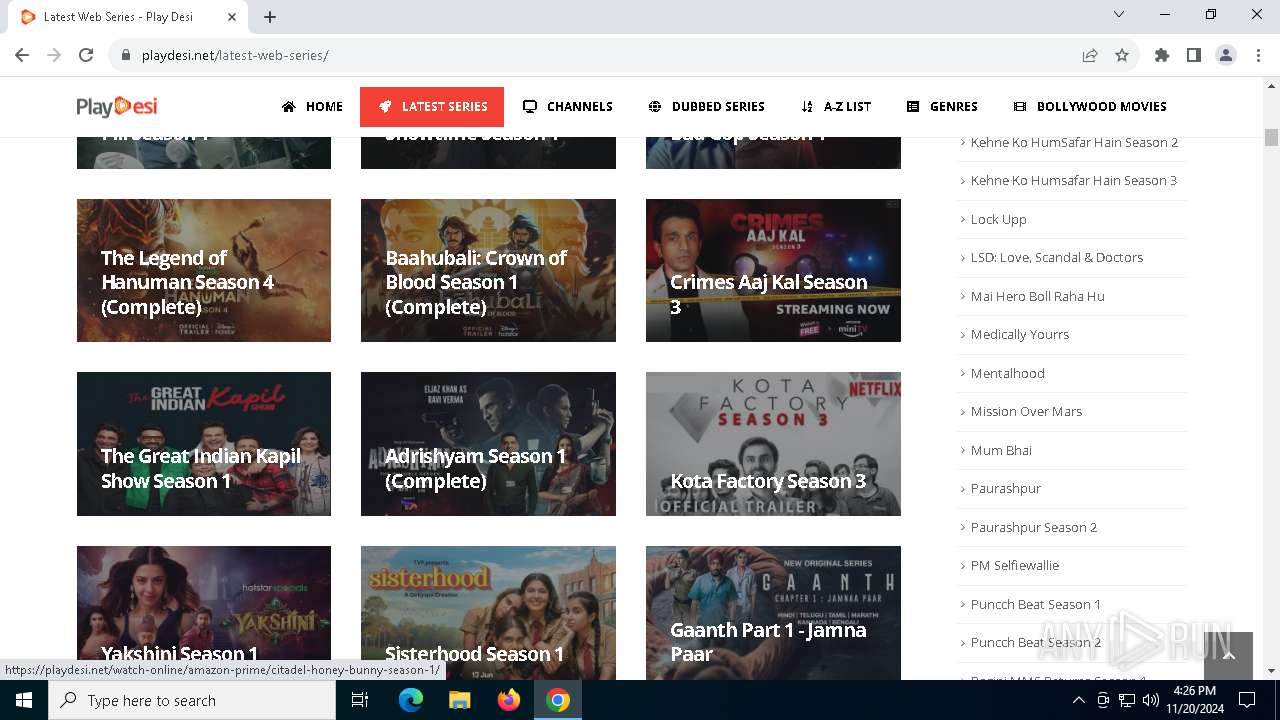1280x720 pixels.
Task: Open The Great Indian Kapil Show card
Action: [204, 444]
